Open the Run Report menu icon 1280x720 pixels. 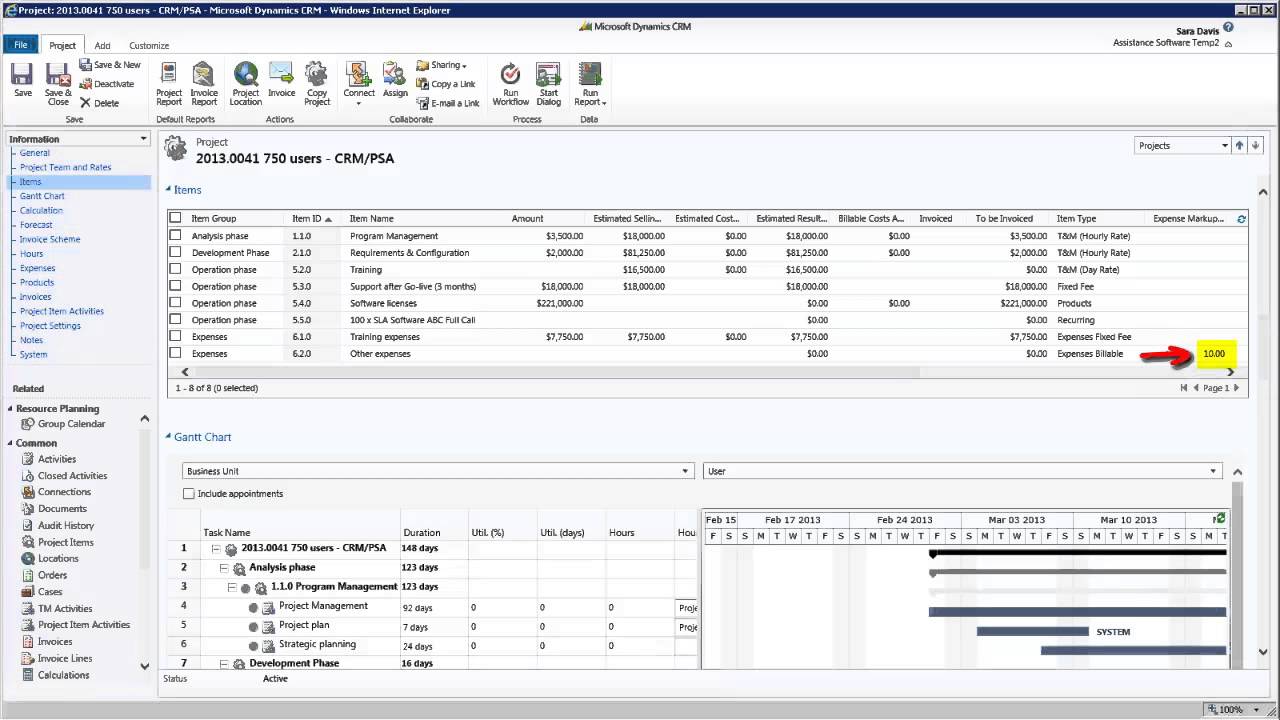[590, 84]
